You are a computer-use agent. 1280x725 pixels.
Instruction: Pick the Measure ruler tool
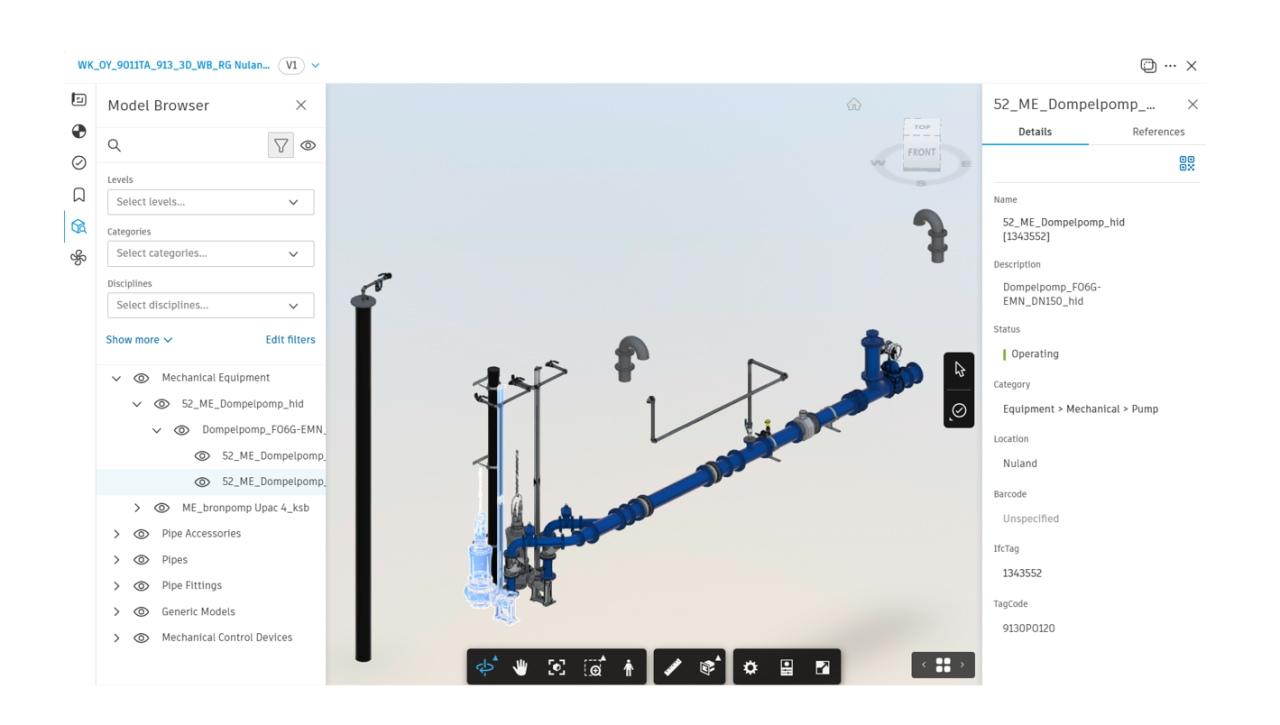[672, 667]
